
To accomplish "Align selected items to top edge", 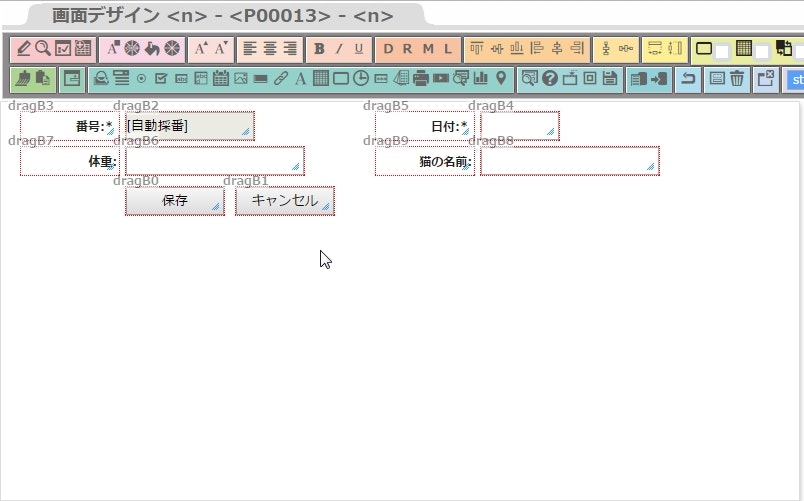I will (x=476, y=49).
